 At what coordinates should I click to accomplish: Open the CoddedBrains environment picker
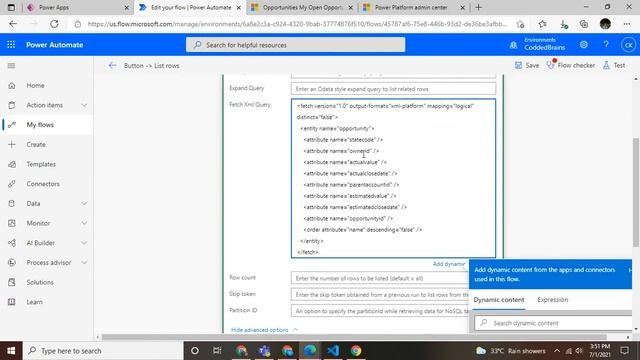click(538, 44)
